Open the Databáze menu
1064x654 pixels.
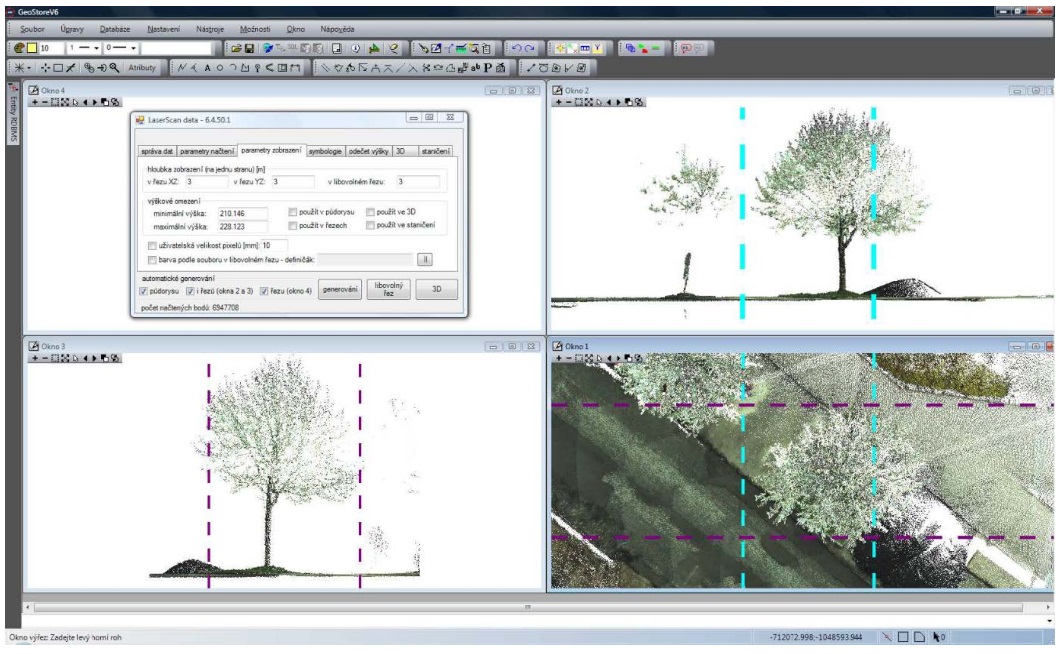115,29
